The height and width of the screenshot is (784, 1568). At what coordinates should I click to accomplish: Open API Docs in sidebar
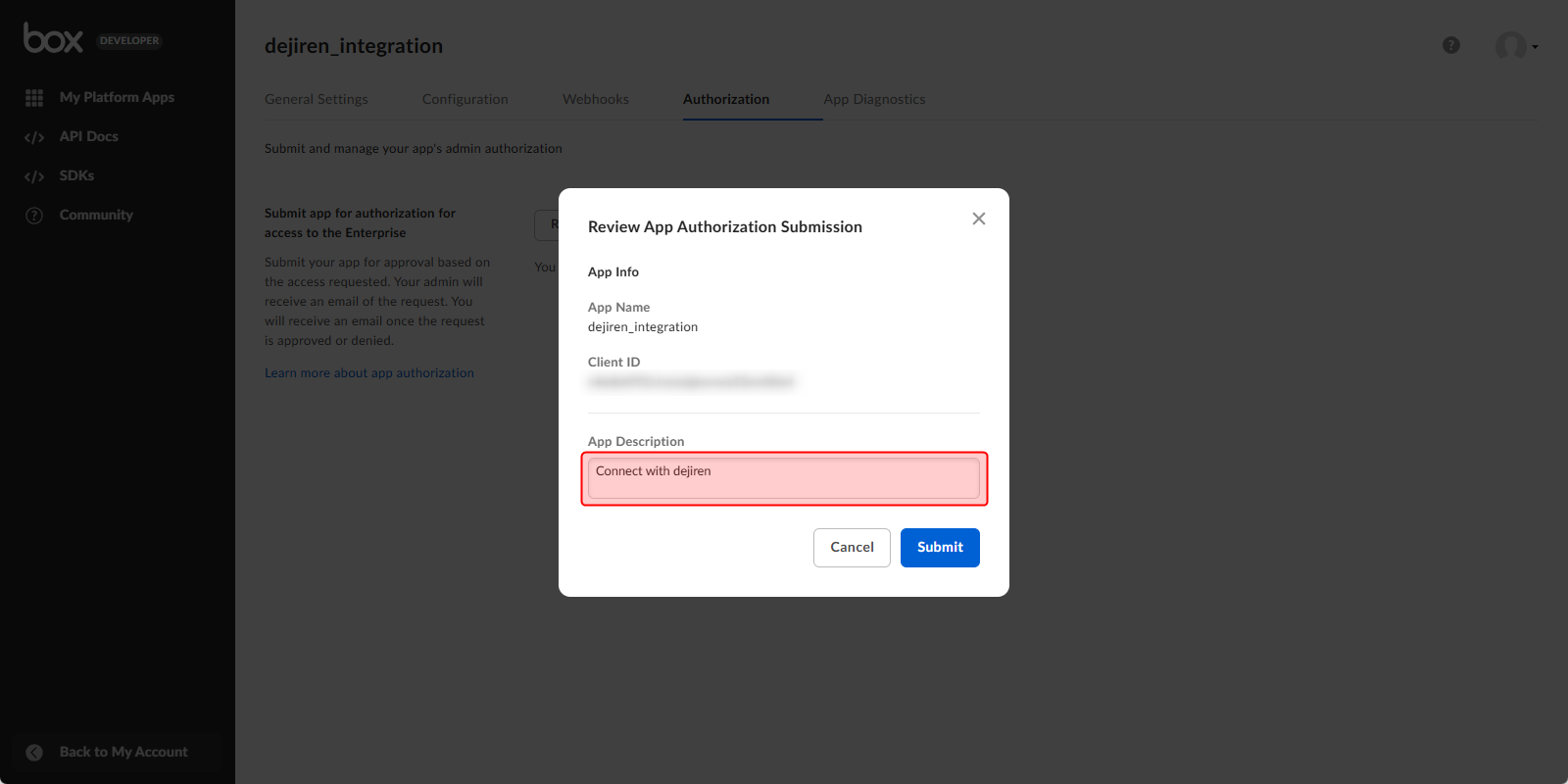click(89, 136)
